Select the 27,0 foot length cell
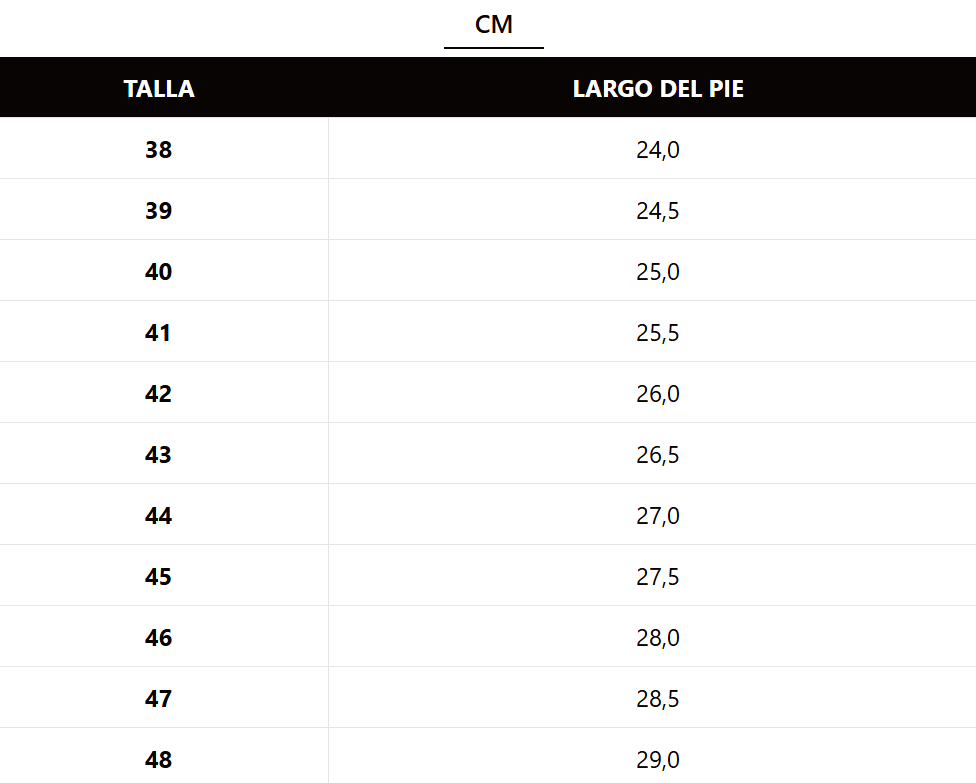 [x=658, y=516]
